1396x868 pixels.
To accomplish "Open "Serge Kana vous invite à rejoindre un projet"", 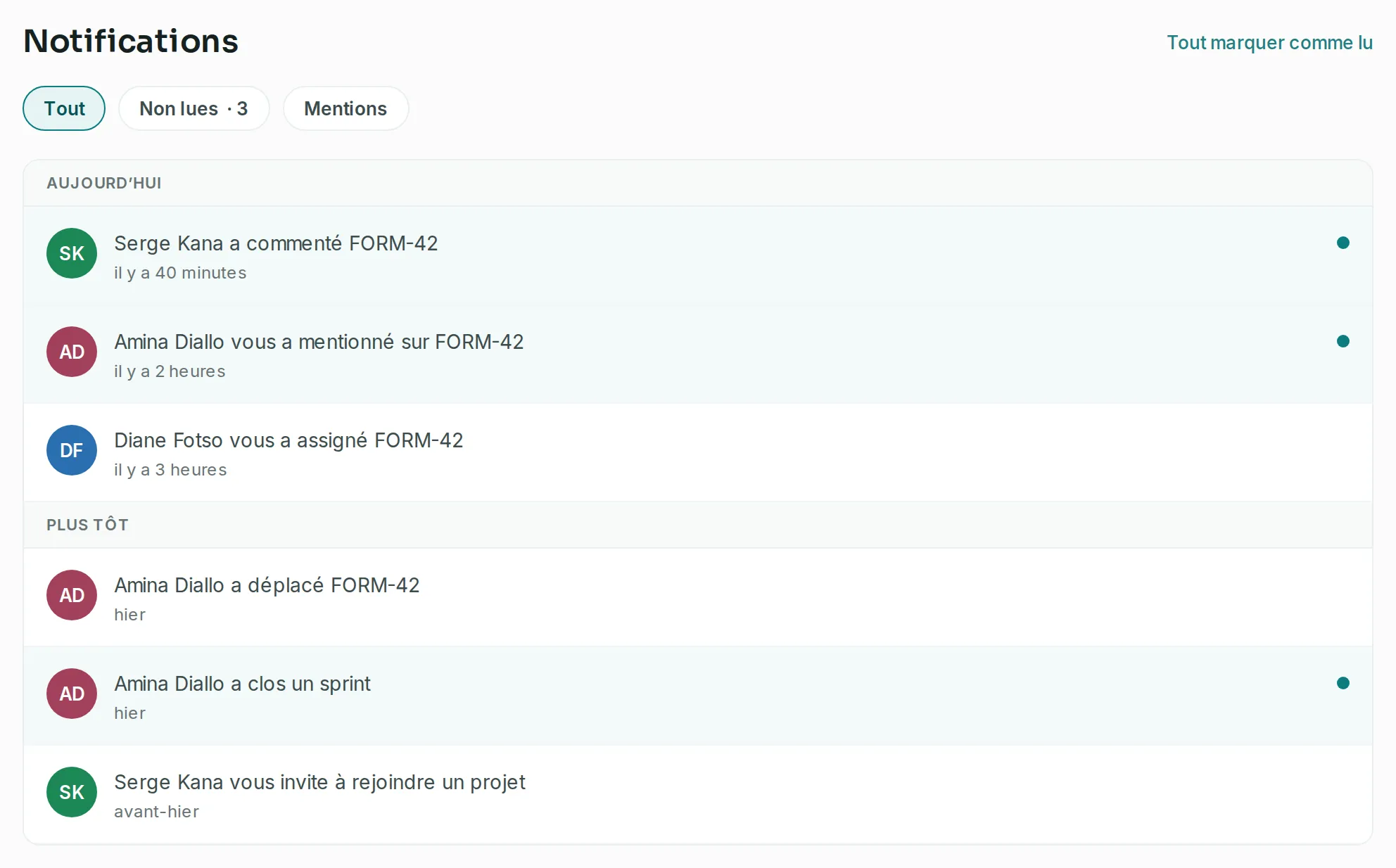I will tap(698, 795).
